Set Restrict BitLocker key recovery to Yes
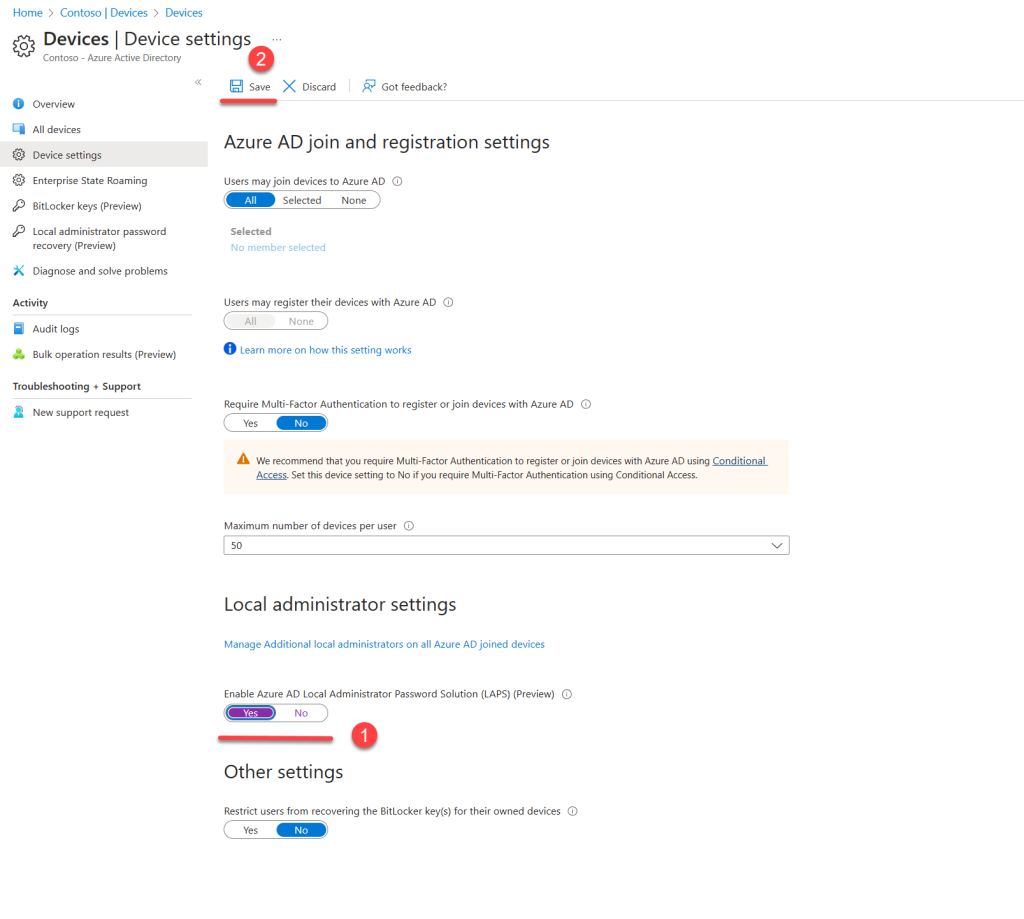The width and height of the screenshot is (1024, 919). pyautogui.click(x=248, y=829)
